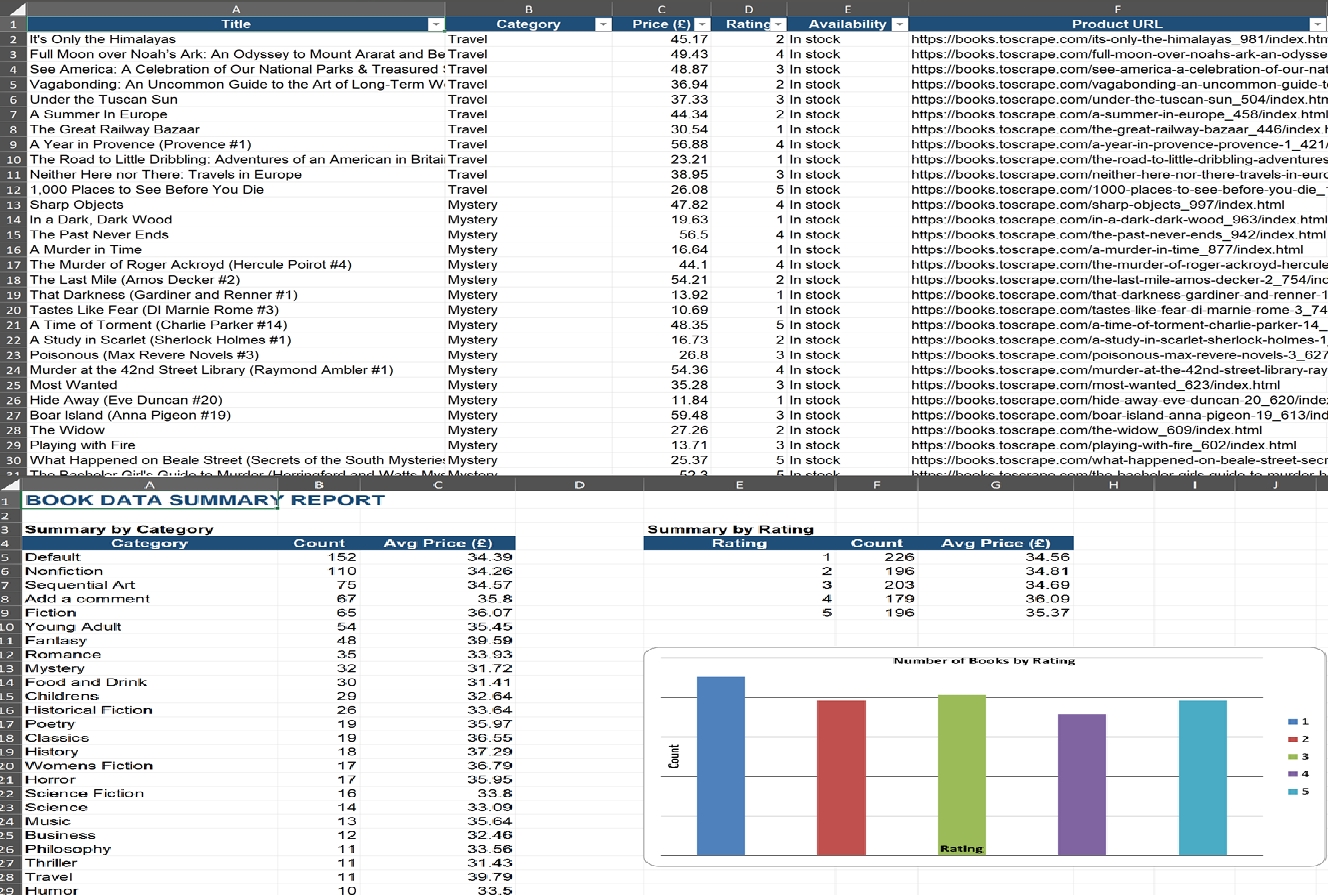Select the Food and Drink category cell

[x=149, y=682]
